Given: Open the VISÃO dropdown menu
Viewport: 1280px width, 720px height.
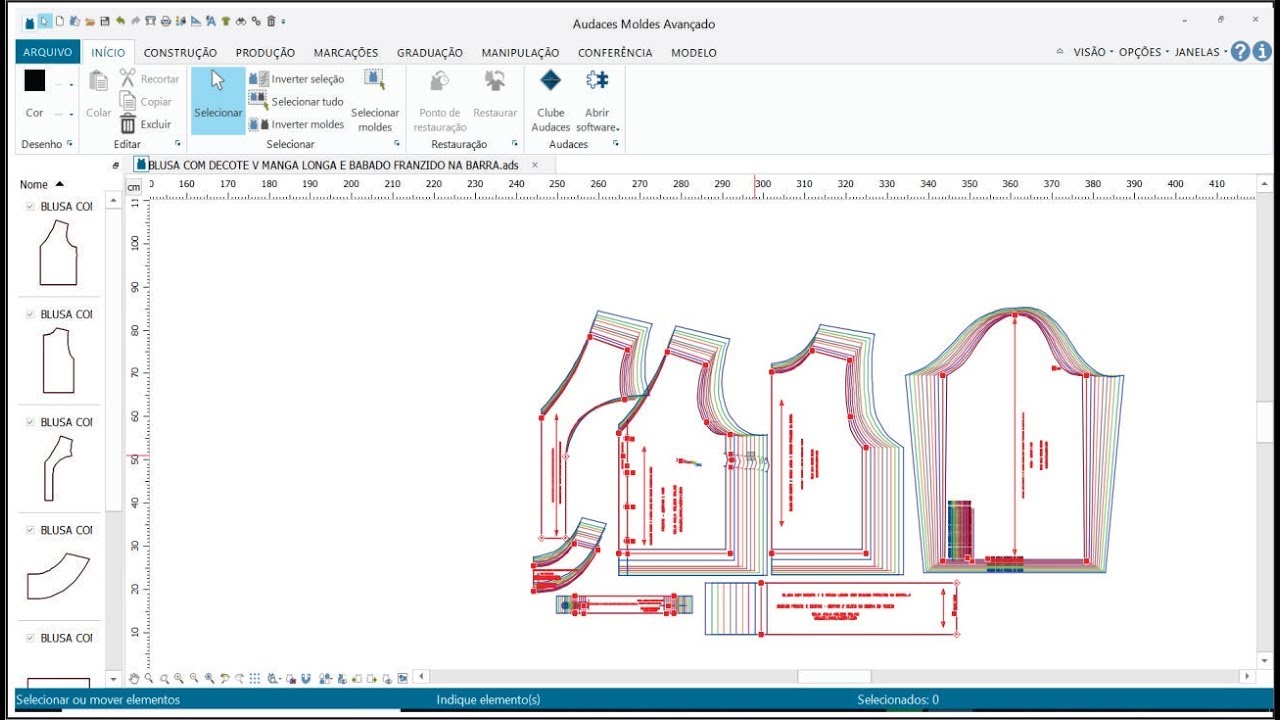Looking at the screenshot, I should (x=1093, y=52).
